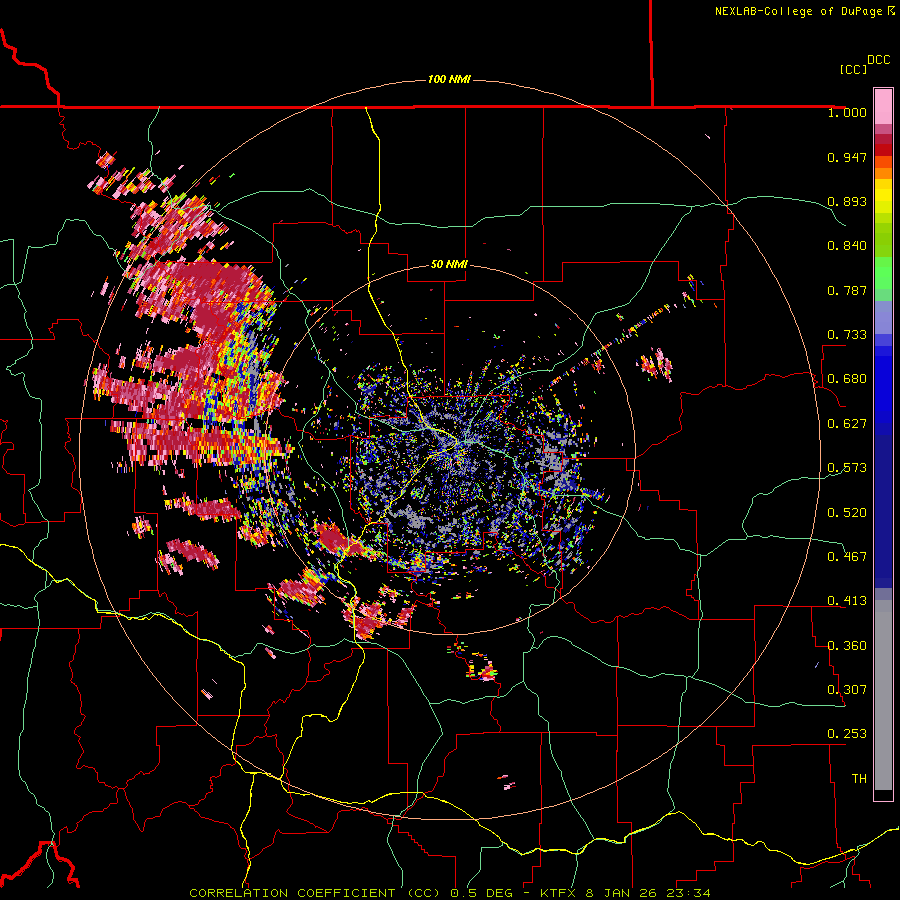Click the 100 NMI range ring label
The width and height of the screenshot is (900, 900).
tap(449, 79)
